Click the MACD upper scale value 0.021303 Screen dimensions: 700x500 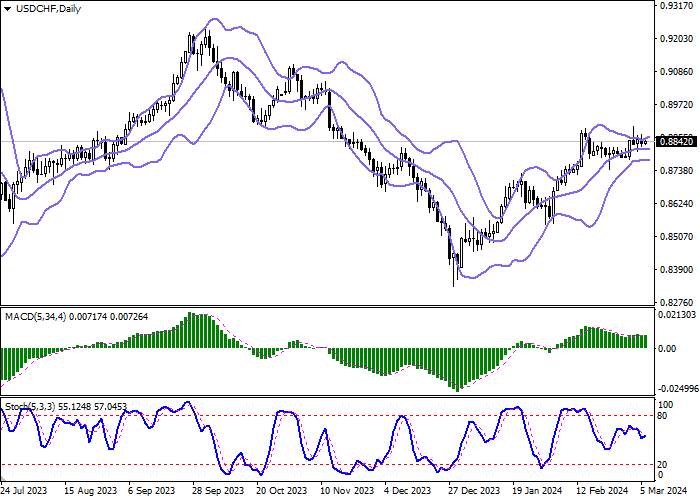(678, 315)
